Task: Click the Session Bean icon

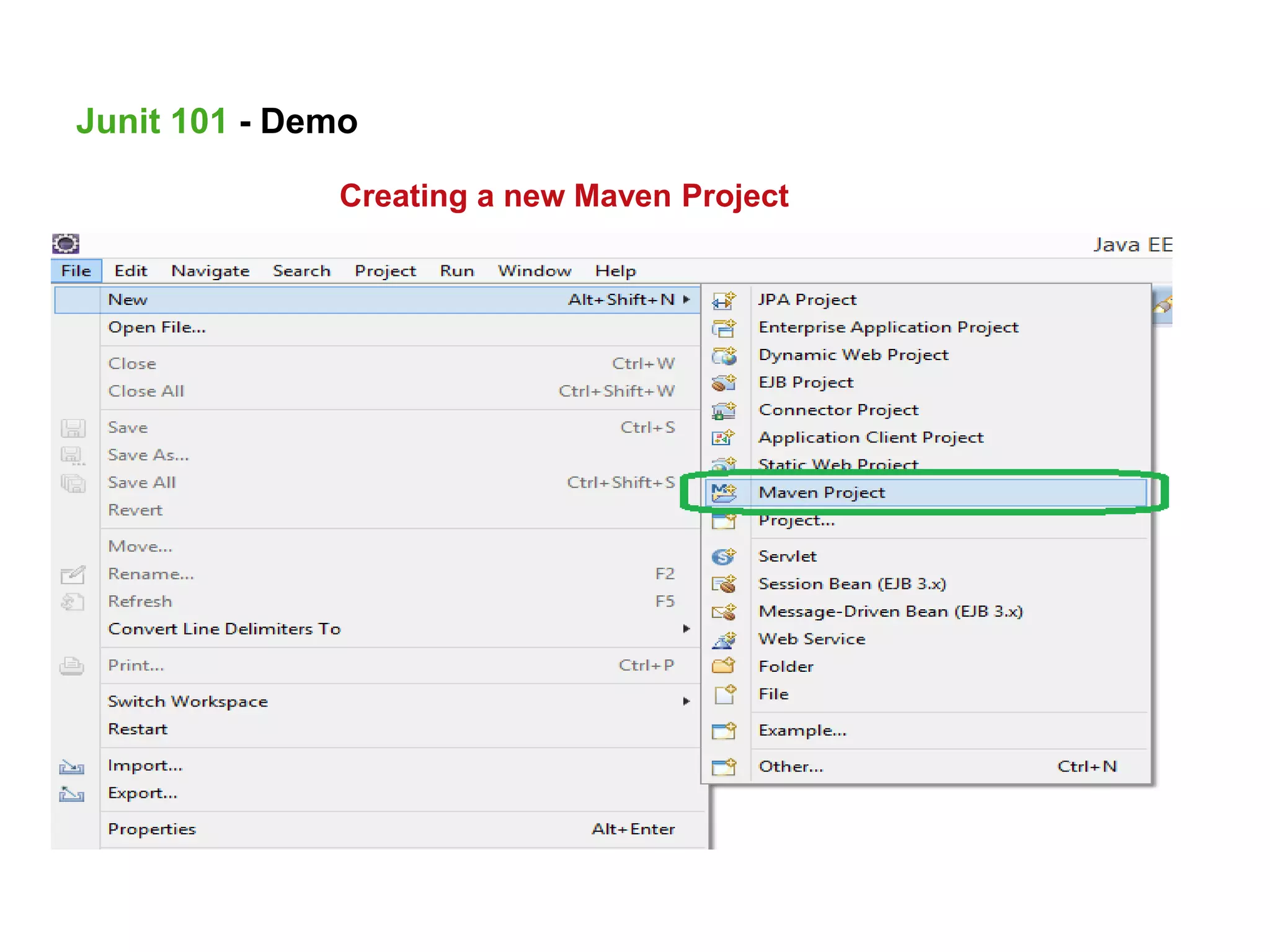Action: point(724,584)
